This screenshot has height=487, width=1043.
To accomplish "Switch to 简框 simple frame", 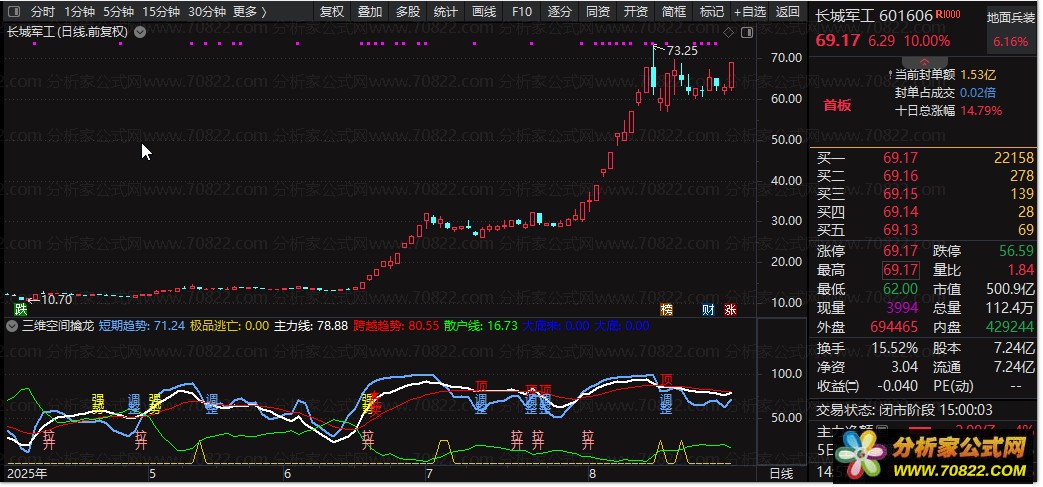I will tap(674, 11).
